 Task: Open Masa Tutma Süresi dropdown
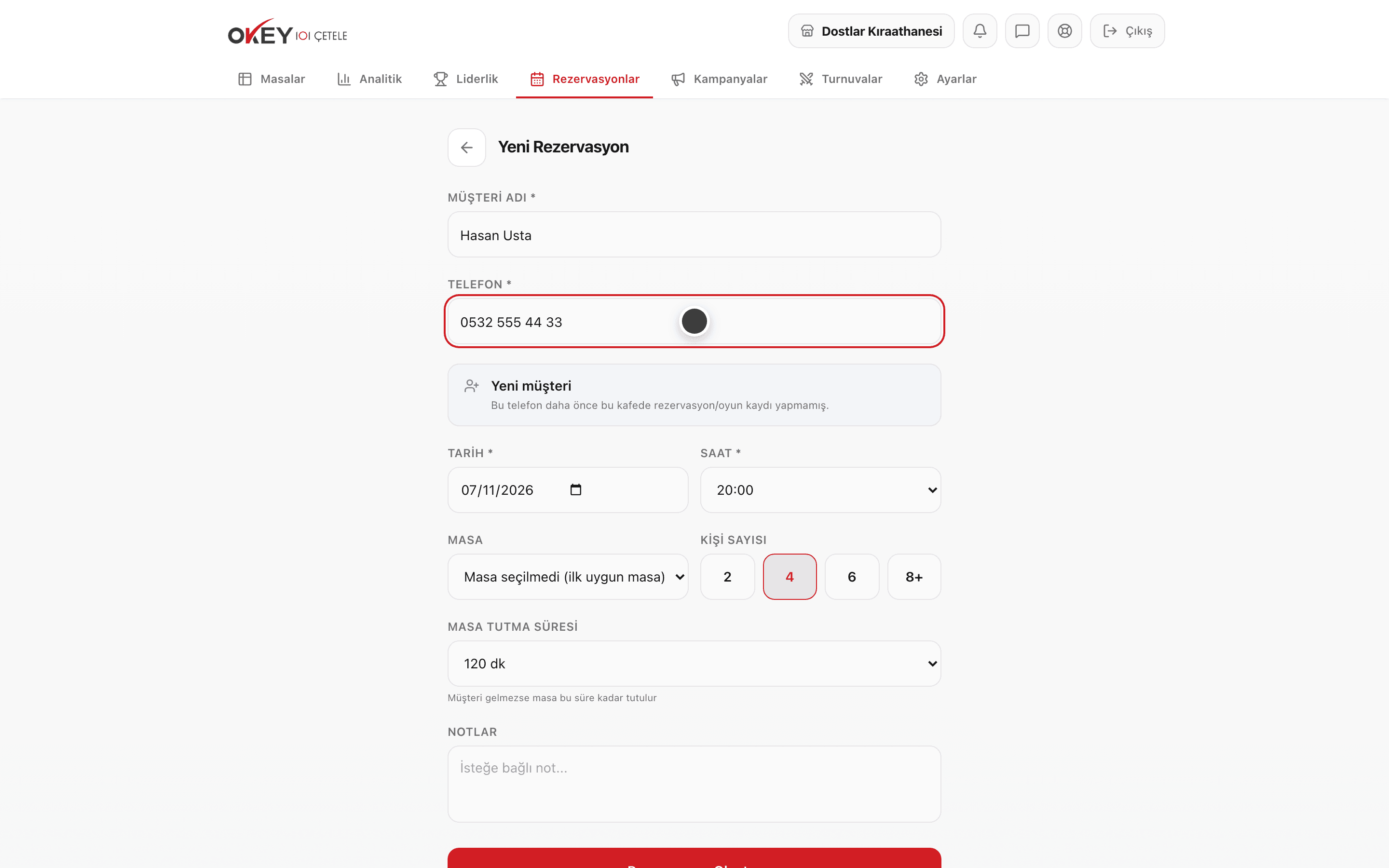point(694,663)
